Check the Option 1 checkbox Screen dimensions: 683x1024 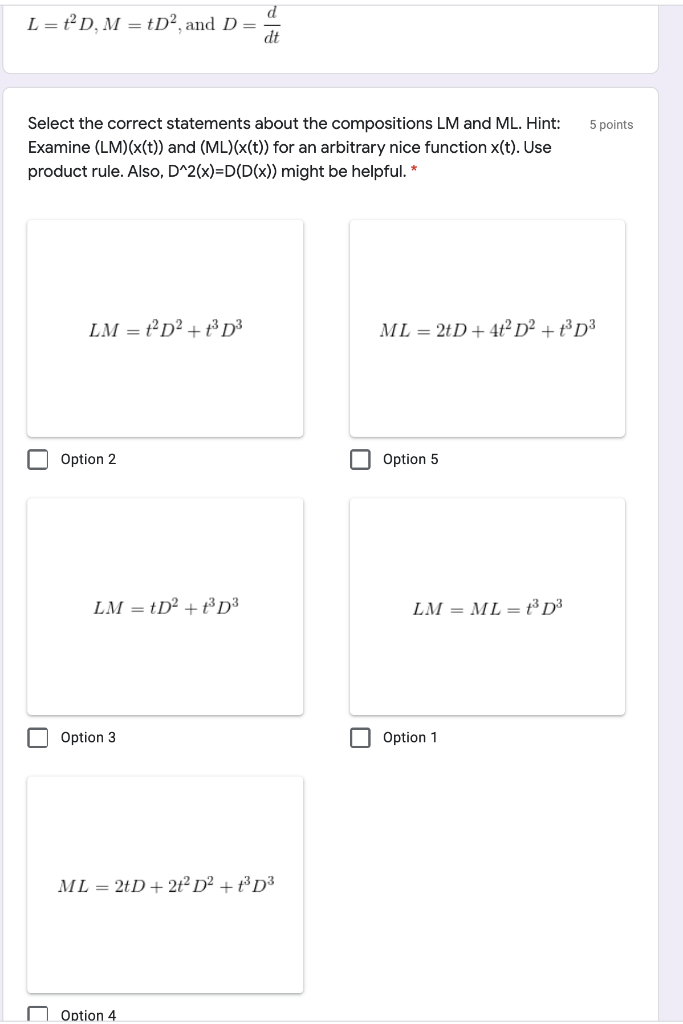pos(360,738)
